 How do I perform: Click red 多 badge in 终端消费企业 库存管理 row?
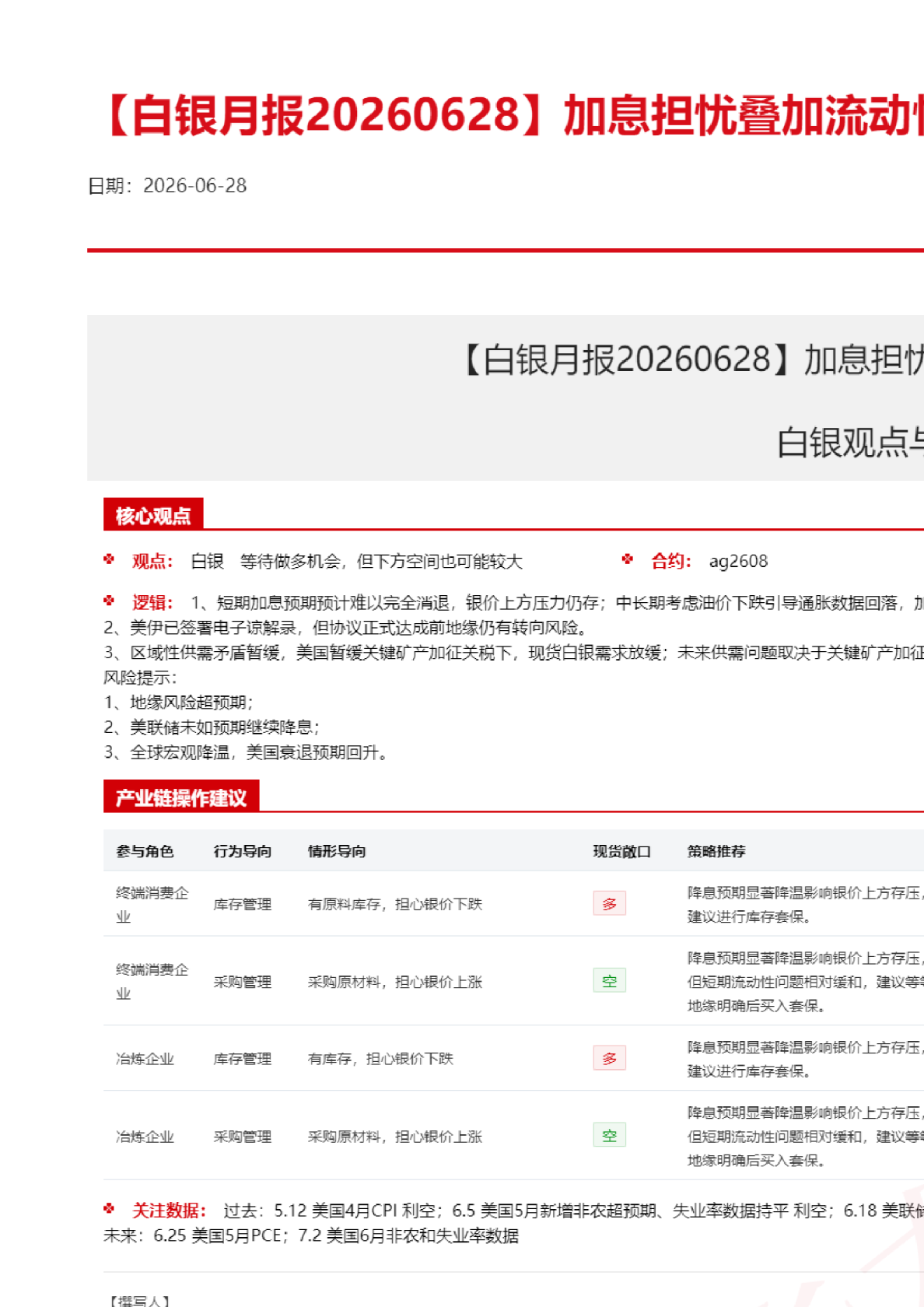(x=610, y=903)
